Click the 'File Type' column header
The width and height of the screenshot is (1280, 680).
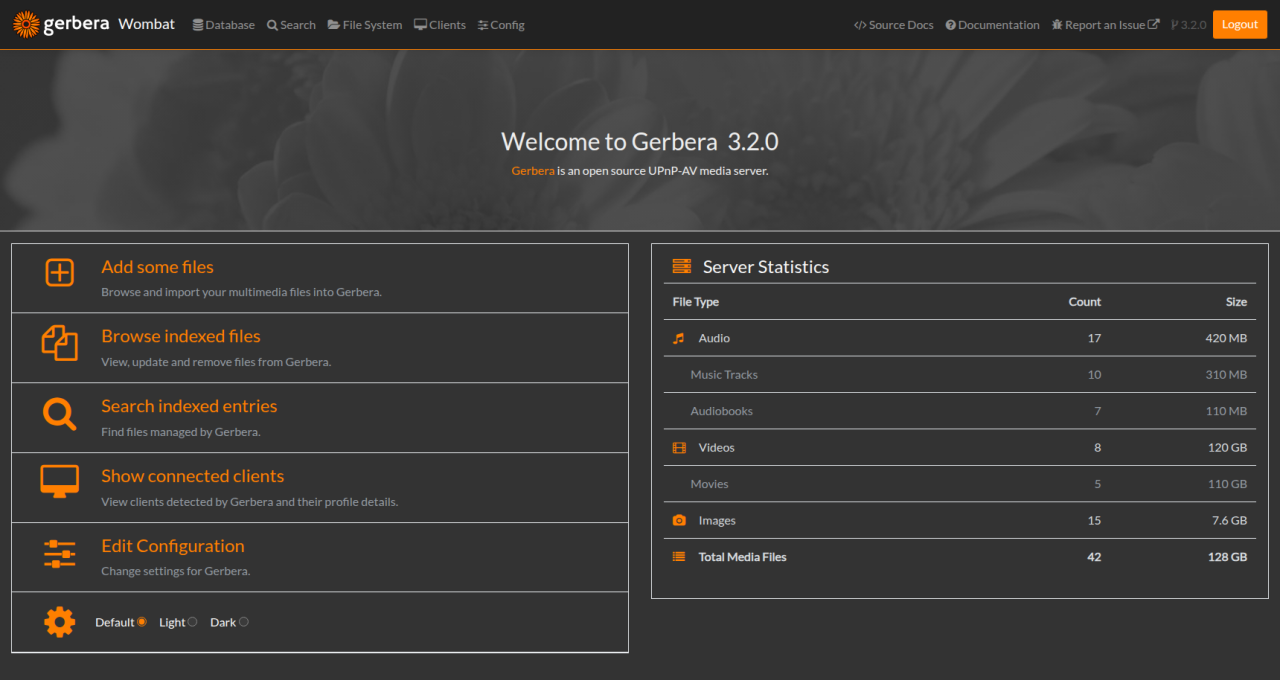696,302
